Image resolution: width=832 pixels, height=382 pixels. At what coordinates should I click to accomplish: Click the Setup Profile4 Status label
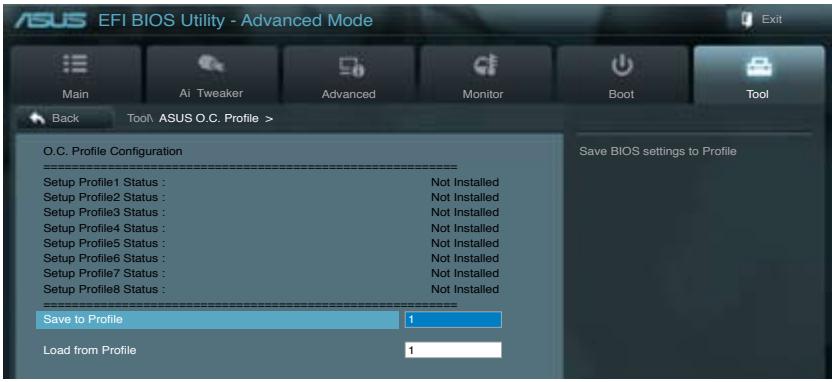point(105,228)
